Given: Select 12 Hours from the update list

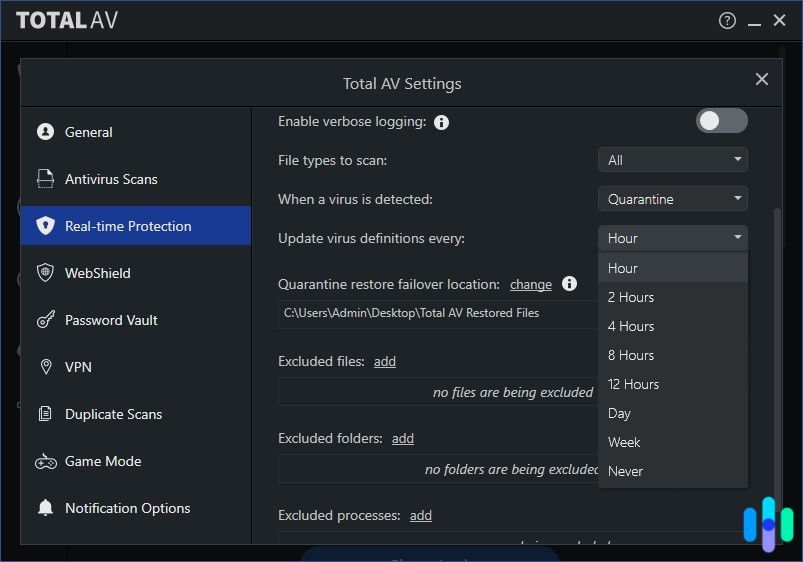Looking at the screenshot, I should 633,384.
